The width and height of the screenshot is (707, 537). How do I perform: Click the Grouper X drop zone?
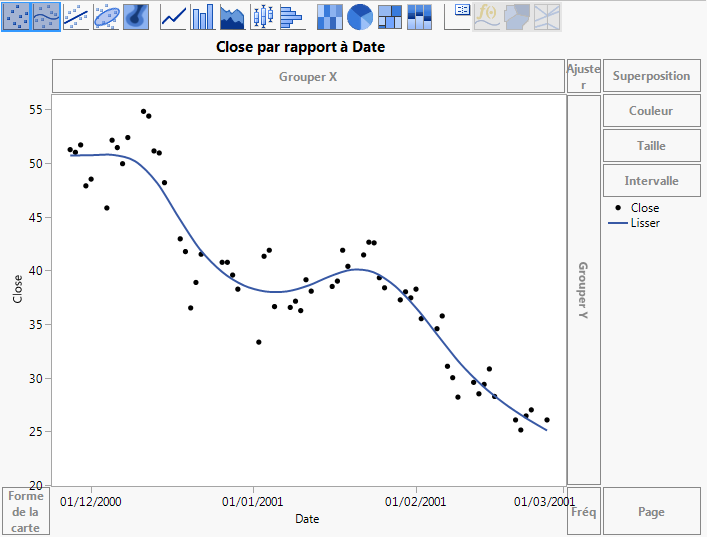click(x=308, y=76)
